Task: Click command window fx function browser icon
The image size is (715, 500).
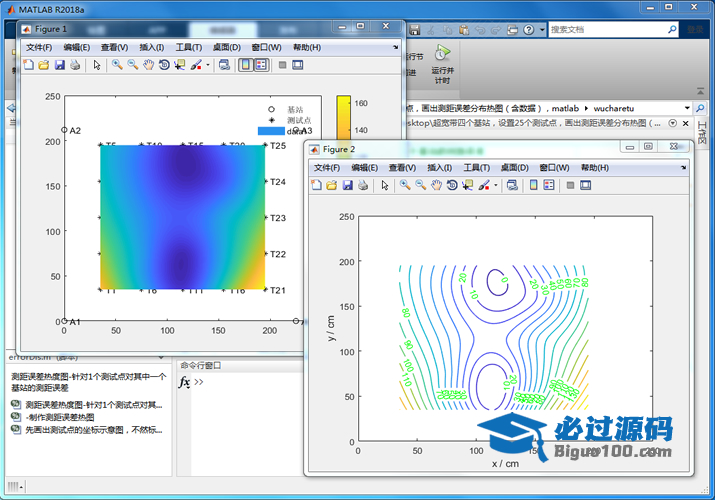Action: (x=184, y=382)
